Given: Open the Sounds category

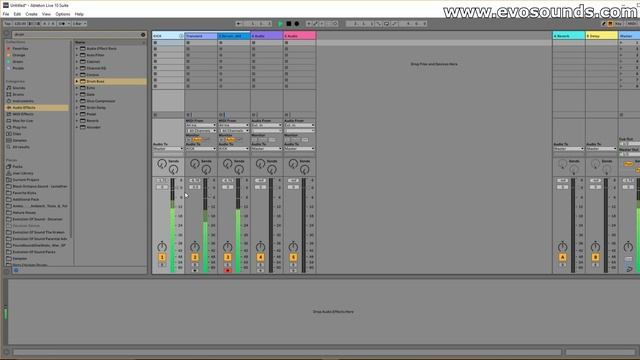Looking at the screenshot, I should coord(19,88).
